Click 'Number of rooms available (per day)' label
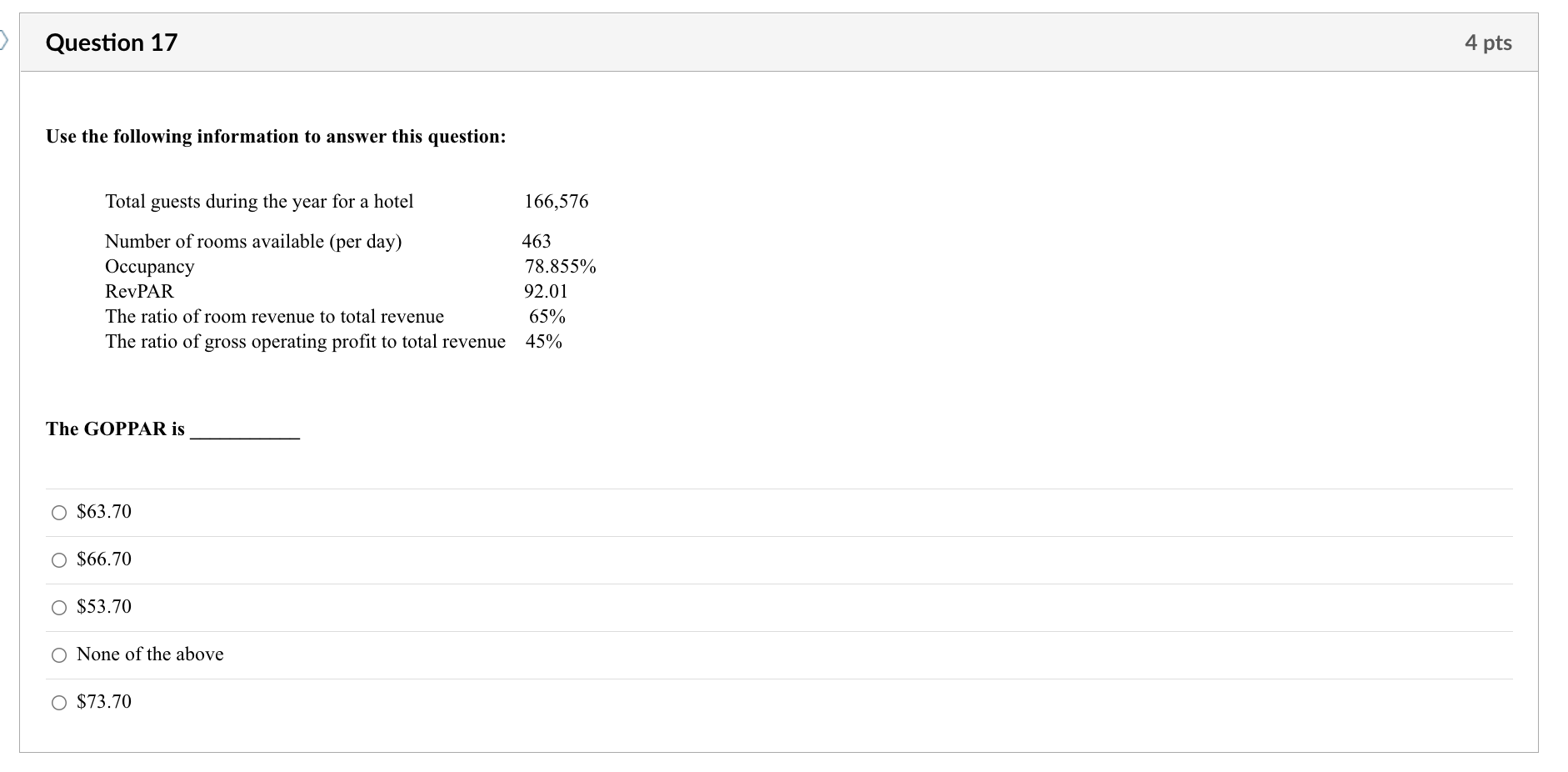The width and height of the screenshot is (1568, 772). pos(253,242)
